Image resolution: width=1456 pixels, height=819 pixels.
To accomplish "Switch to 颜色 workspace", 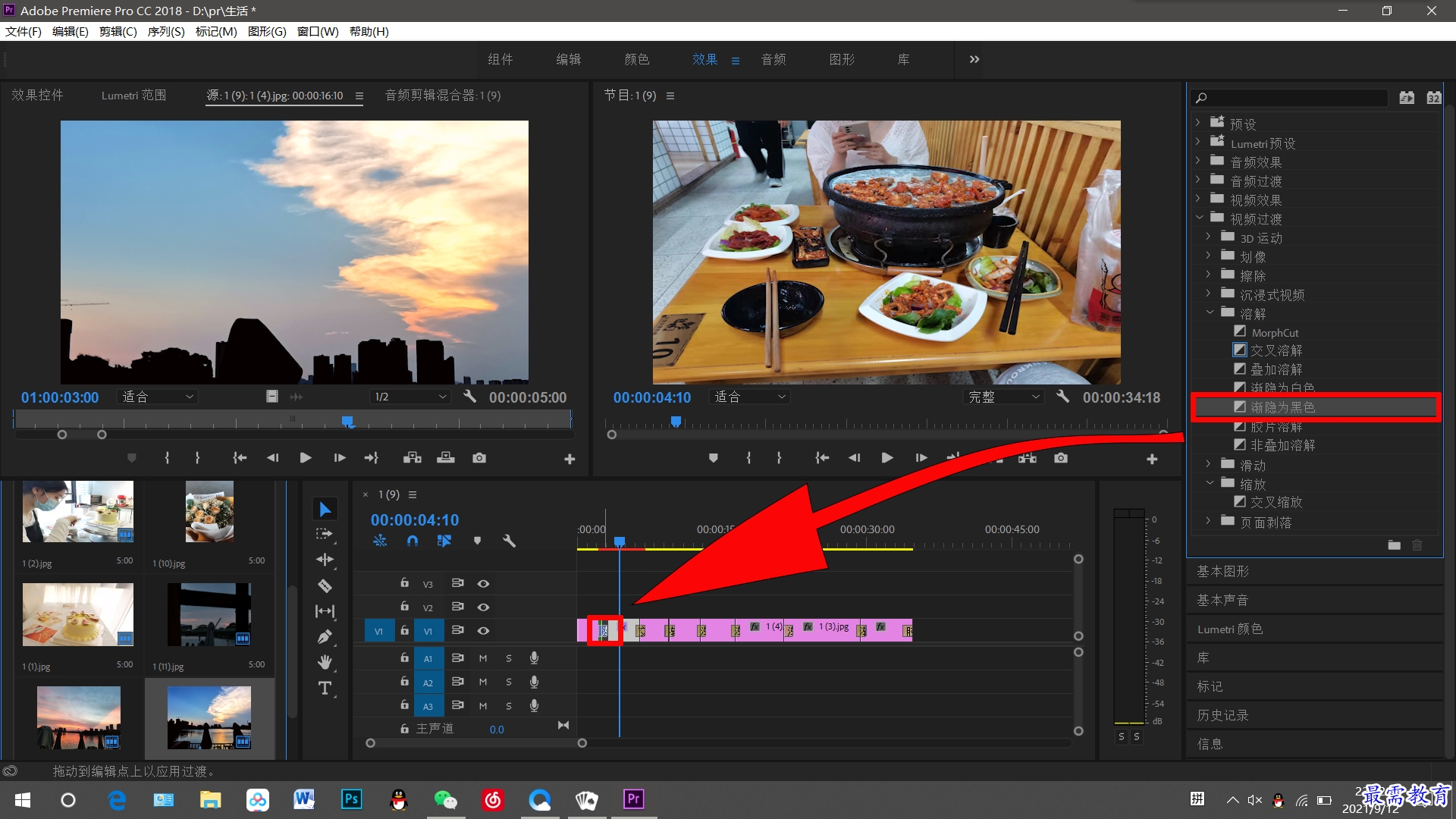I will point(637,59).
